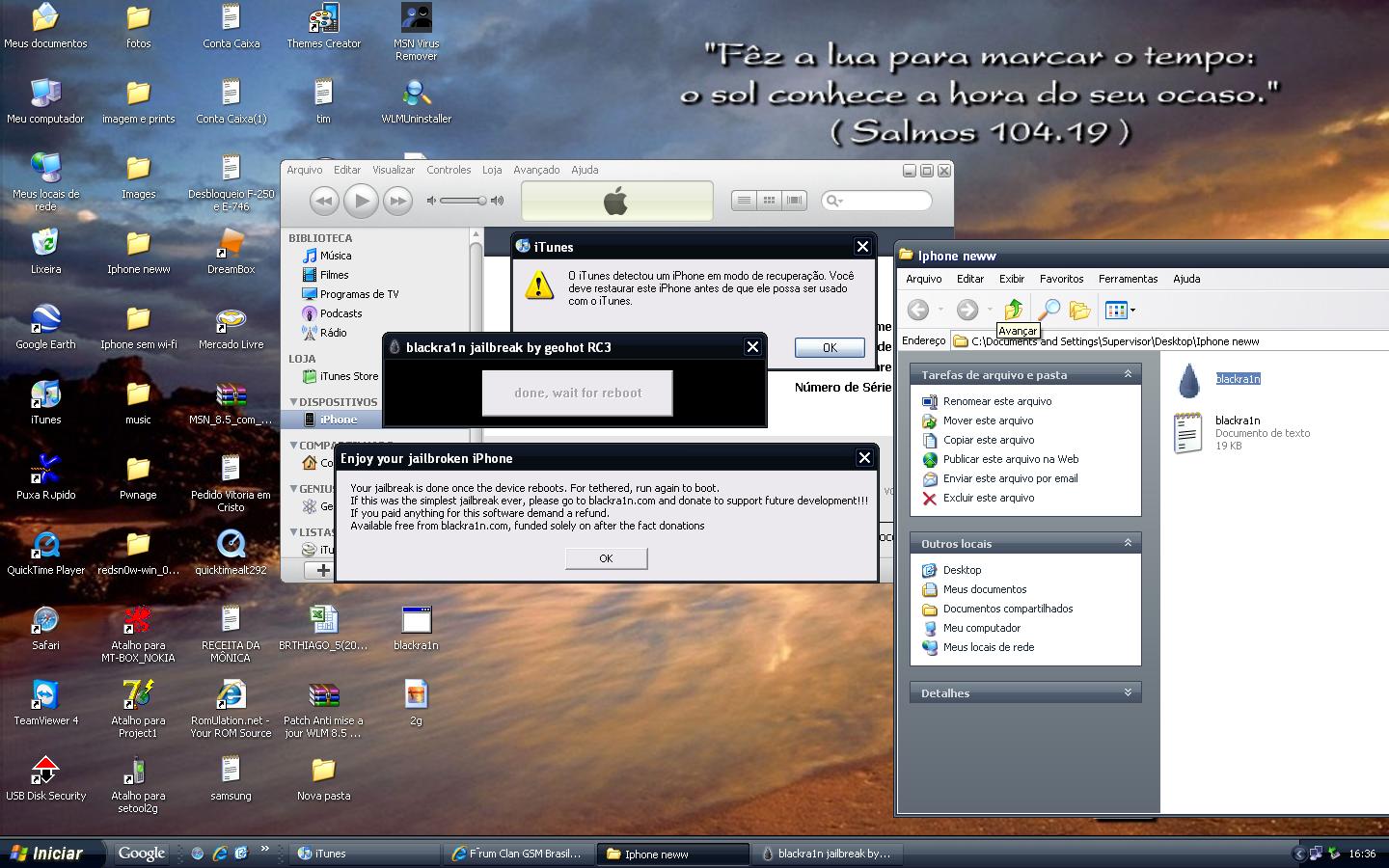Open the Arquivo menu in iTunes
Viewport: 1389px width, 868px height.
coord(304,170)
